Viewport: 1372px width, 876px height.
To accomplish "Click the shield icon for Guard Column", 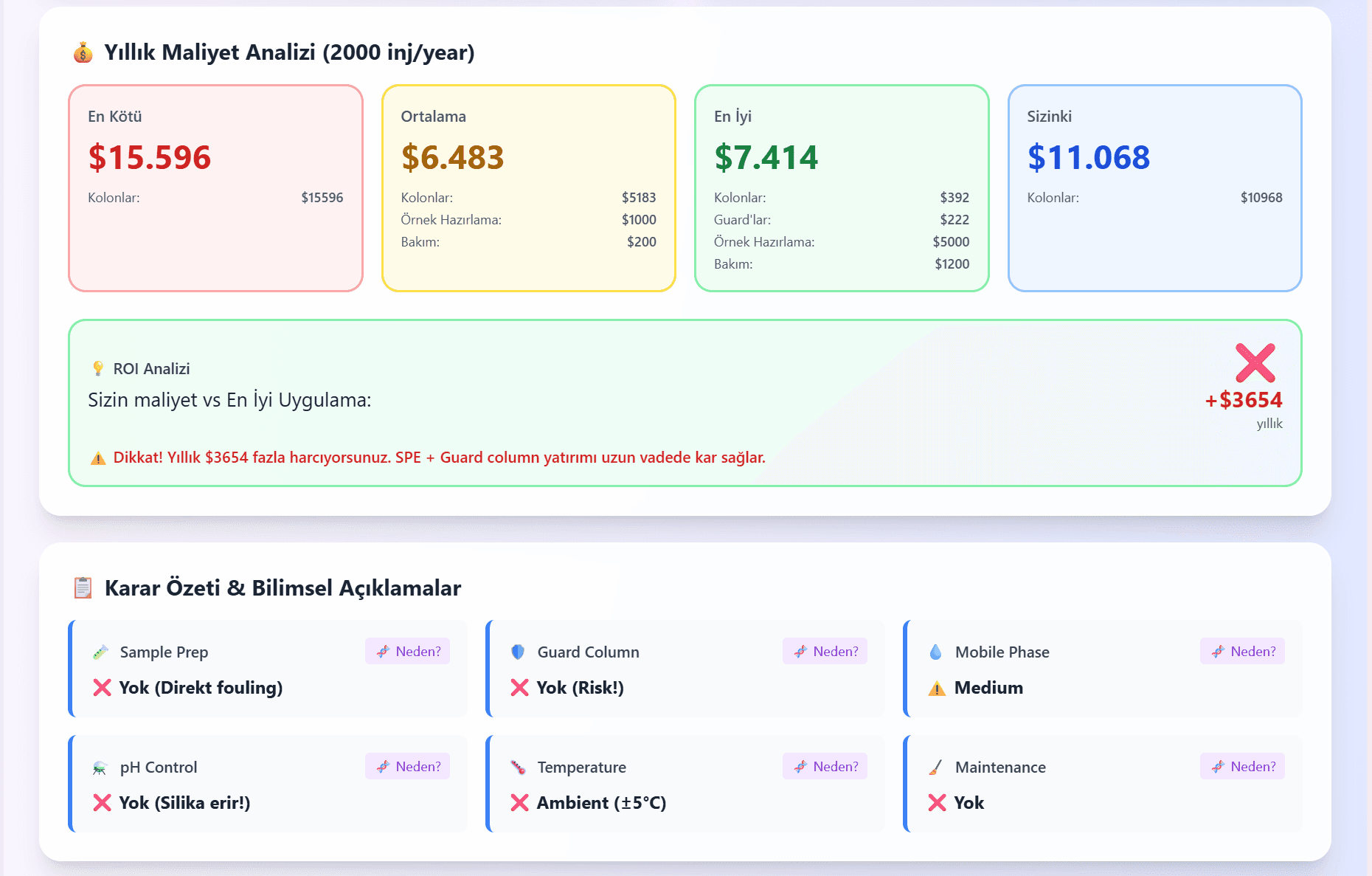I will (x=518, y=652).
